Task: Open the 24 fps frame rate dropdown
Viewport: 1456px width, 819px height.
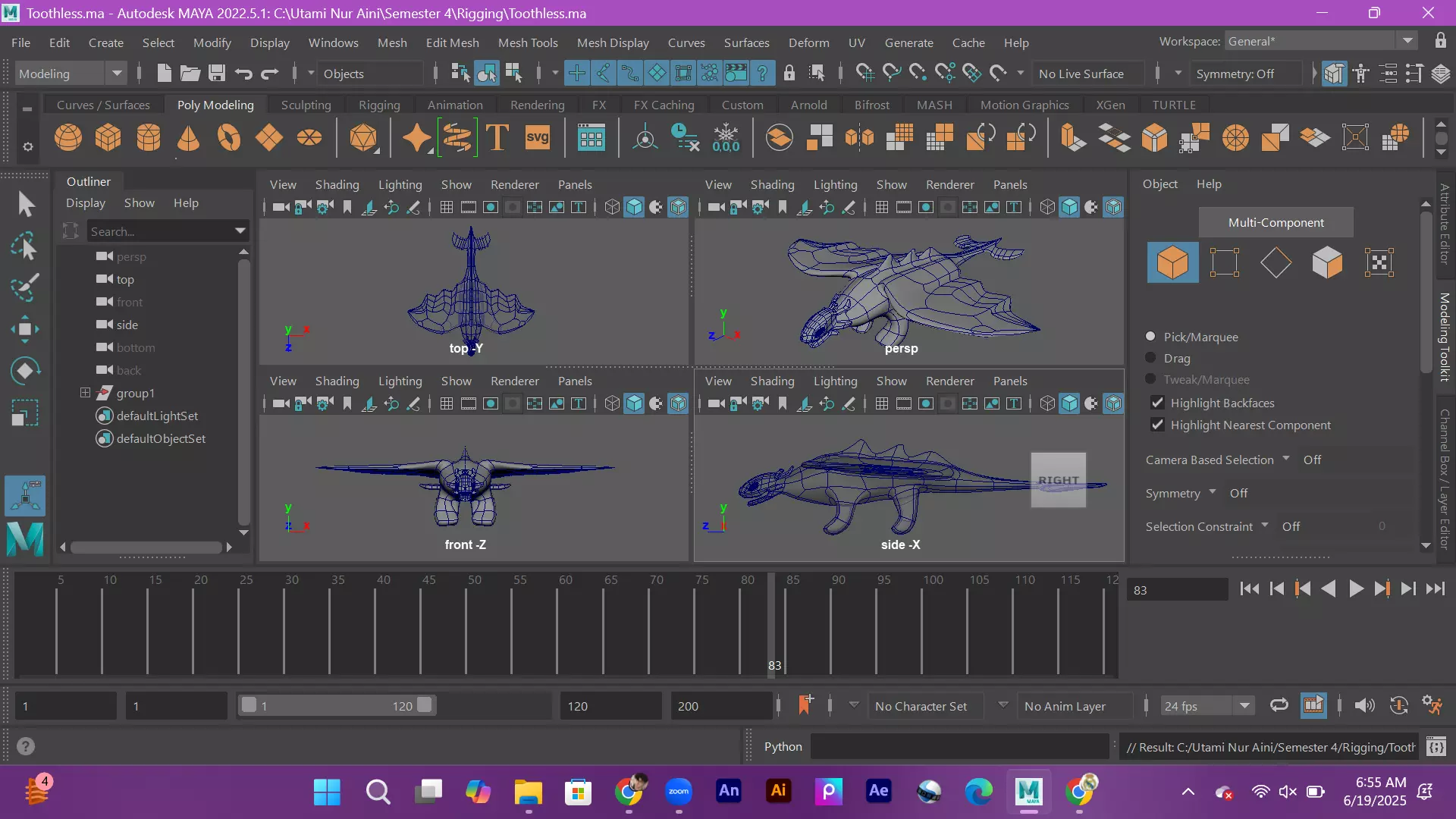Action: click(1207, 706)
